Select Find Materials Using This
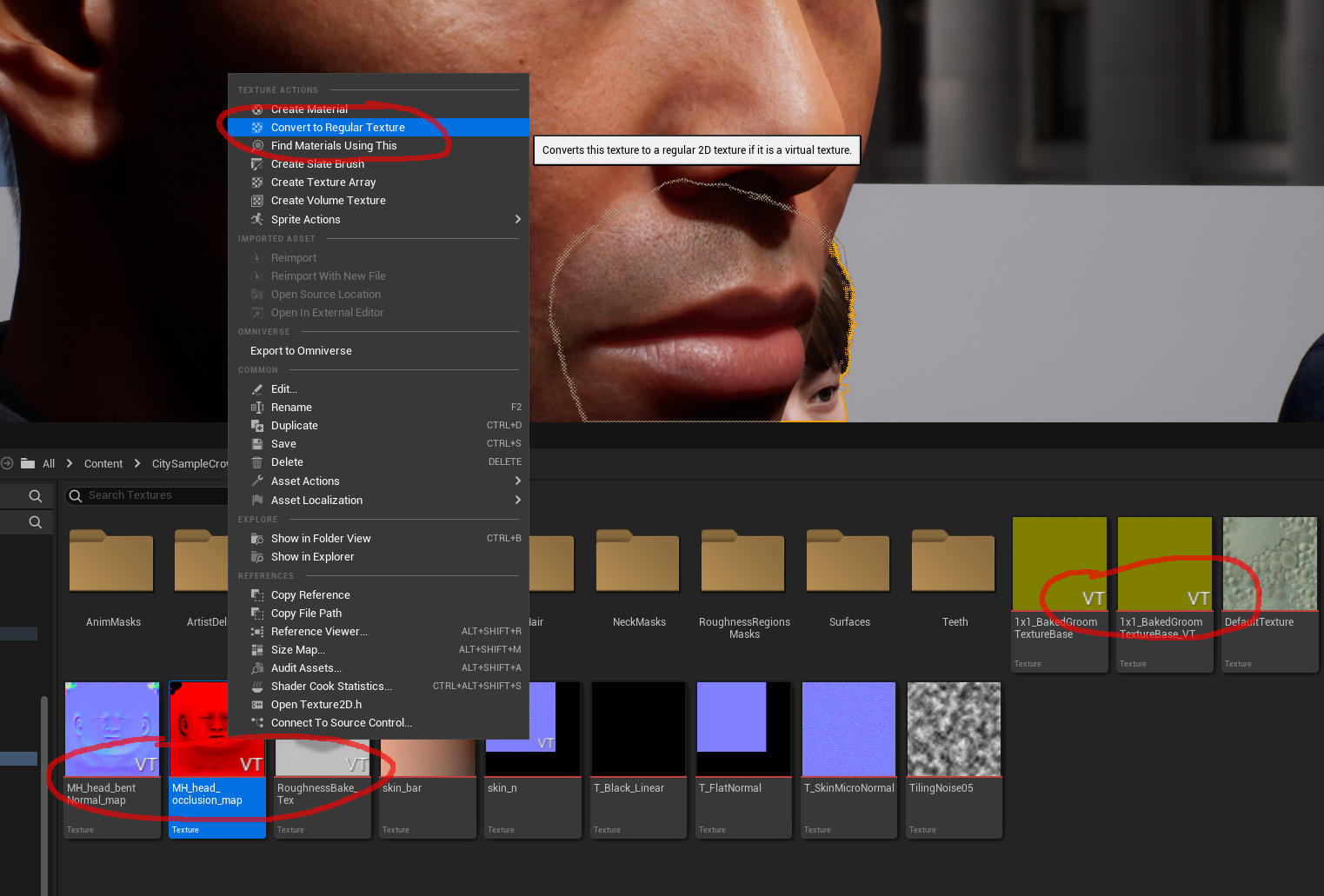This screenshot has width=1324, height=896. coord(378,146)
